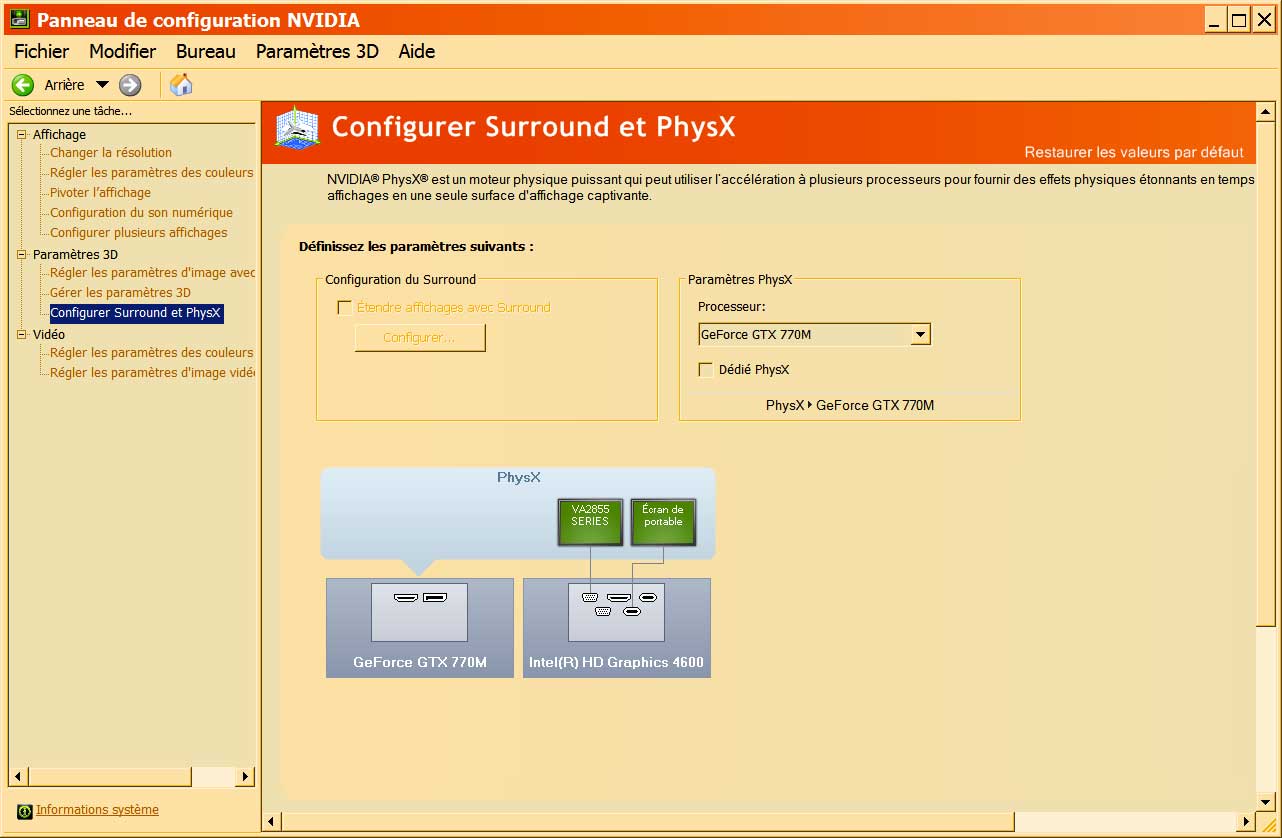Viewport: 1282px width, 838px height.
Task: Click the PhysX ▸ GeForce GTX 770M status text
Action: [850, 405]
